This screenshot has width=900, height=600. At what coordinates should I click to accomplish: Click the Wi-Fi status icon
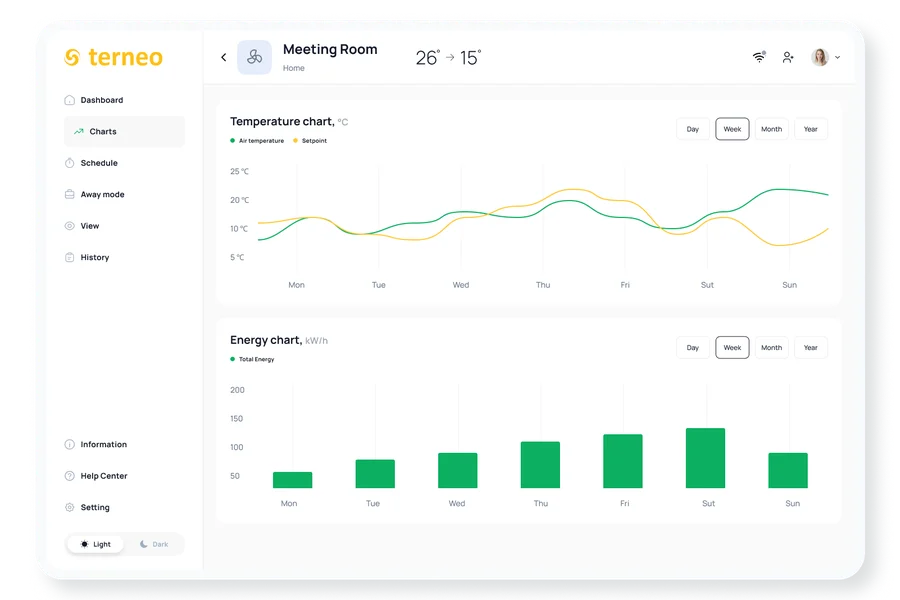(759, 57)
